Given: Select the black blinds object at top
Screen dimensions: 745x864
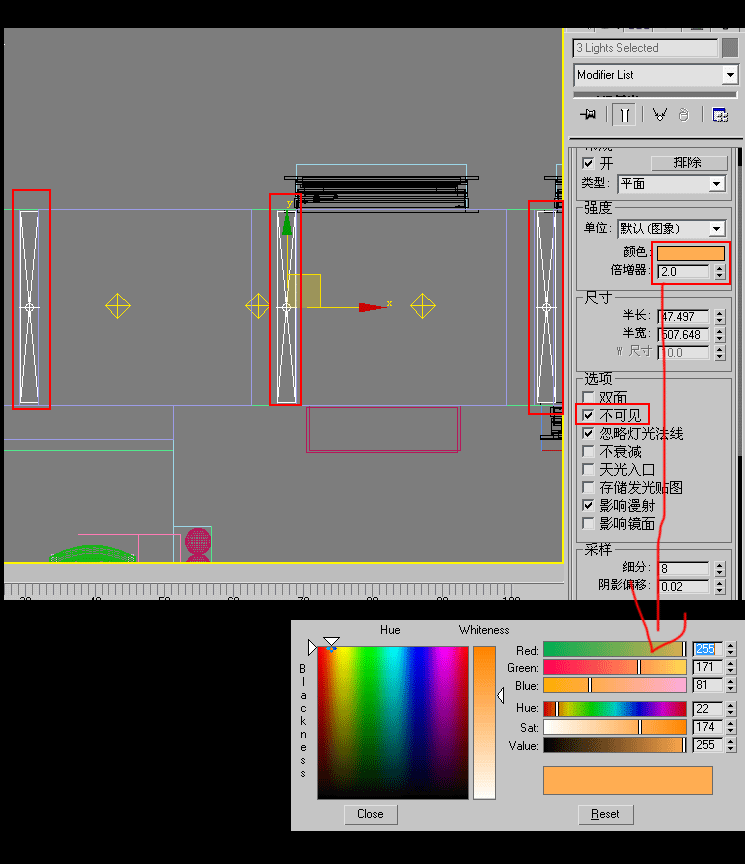Looking at the screenshot, I should 381,193.
